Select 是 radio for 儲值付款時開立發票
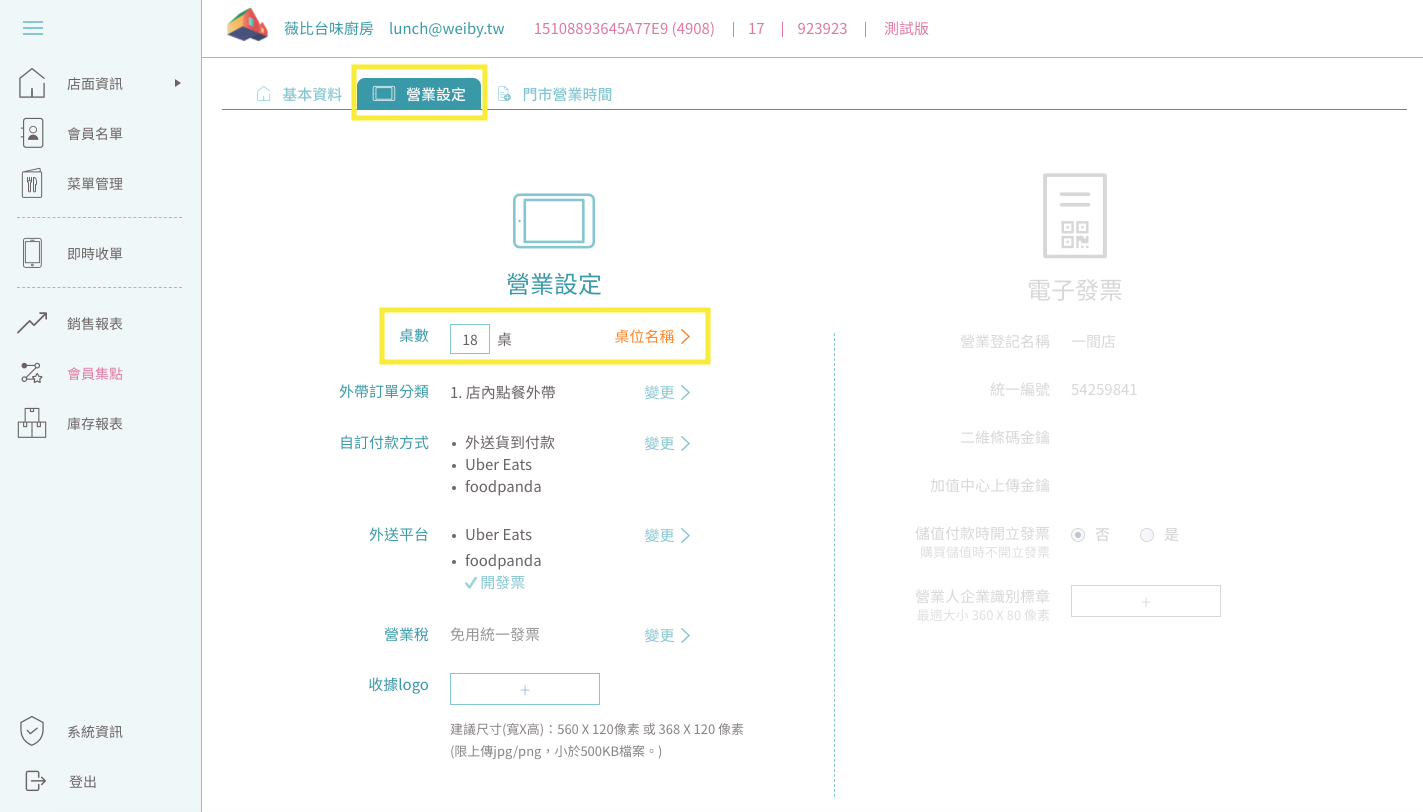 pos(1147,535)
